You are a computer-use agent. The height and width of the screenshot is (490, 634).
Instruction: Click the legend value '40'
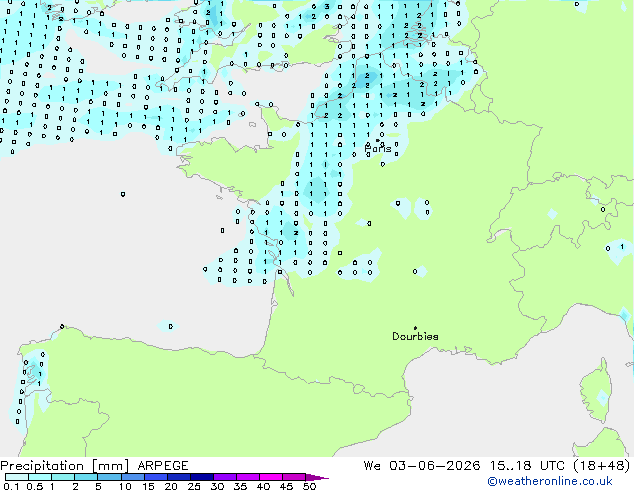point(263,486)
